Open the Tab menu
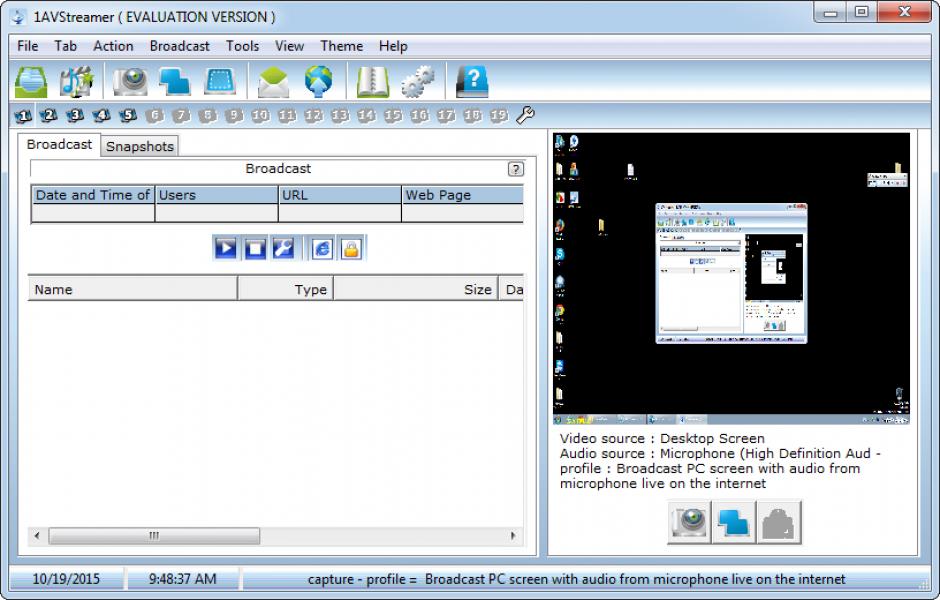The image size is (940, 600). (65, 46)
